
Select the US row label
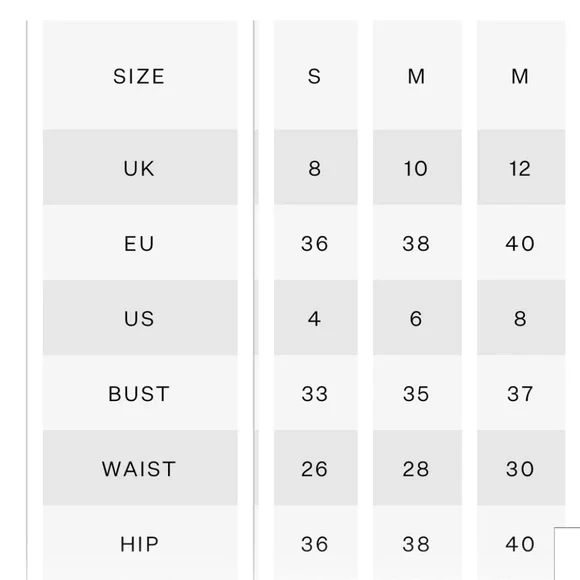coord(140,318)
